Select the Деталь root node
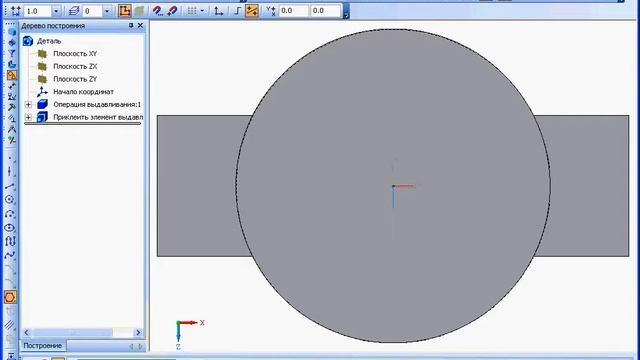The height and width of the screenshot is (360, 640). point(49,41)
